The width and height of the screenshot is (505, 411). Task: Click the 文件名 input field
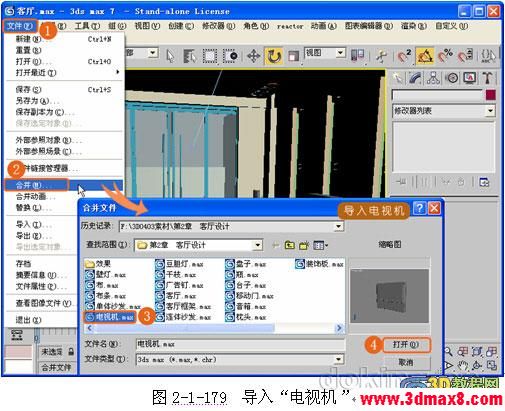pyautogui.click(x=240, y=344)
